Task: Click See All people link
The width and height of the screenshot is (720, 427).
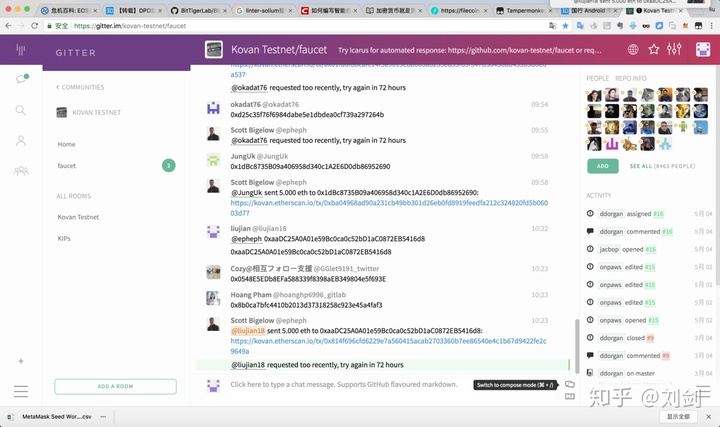Action: [662, 166]
